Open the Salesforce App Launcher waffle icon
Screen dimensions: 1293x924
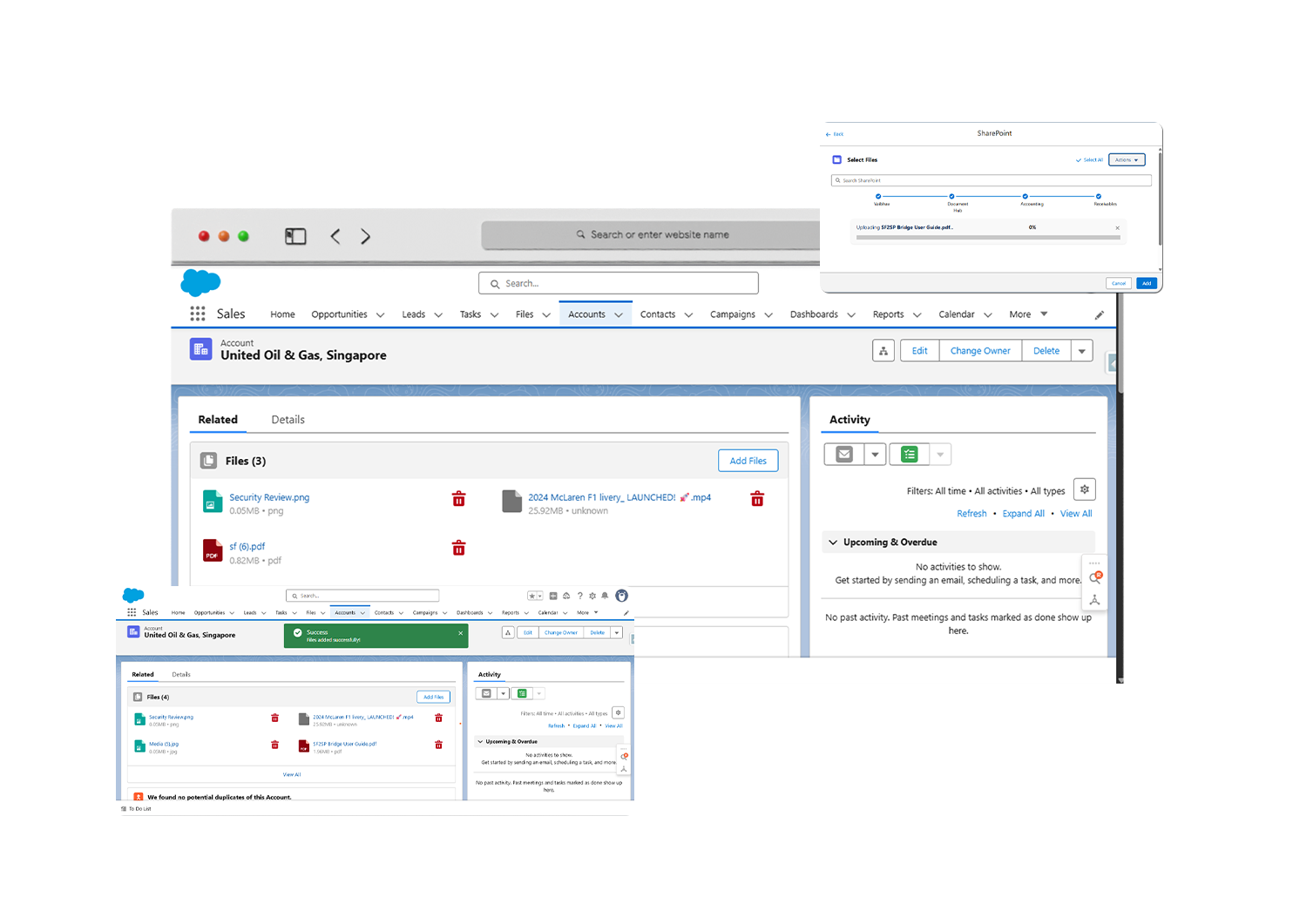point(198,314)
